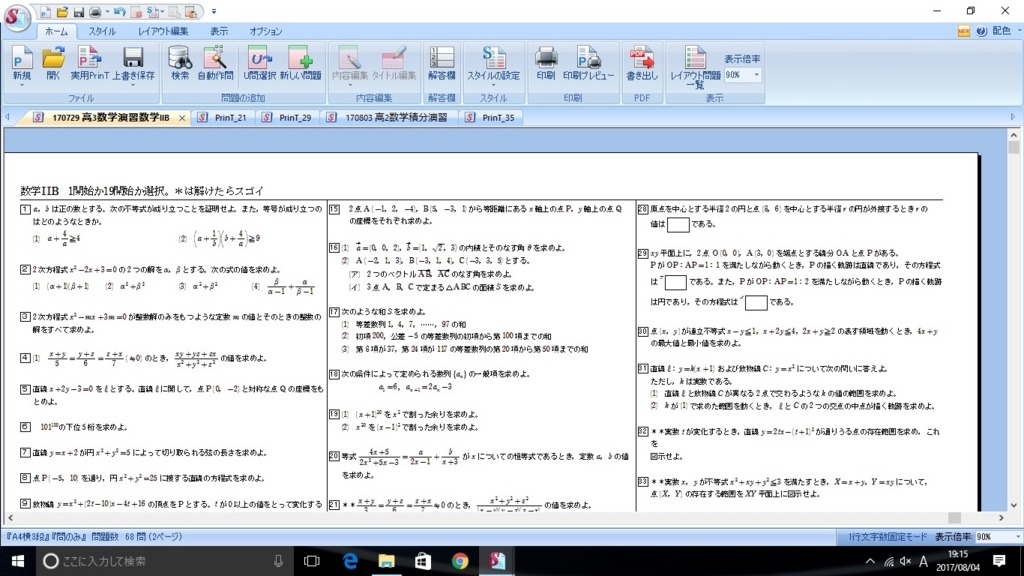The width and height of the screenshot is (1024, 576).
Task: Open File Explorer from taskbar
Action: (386, 561)
